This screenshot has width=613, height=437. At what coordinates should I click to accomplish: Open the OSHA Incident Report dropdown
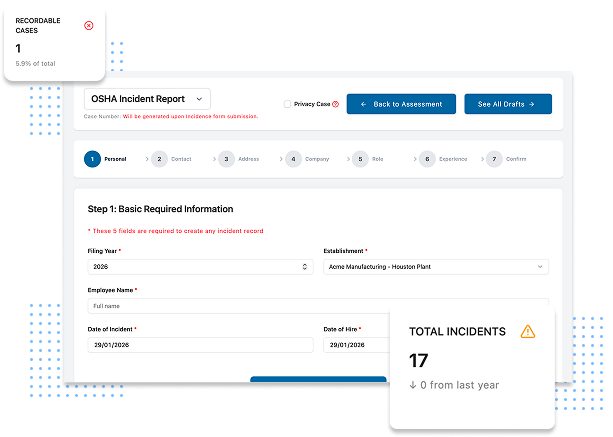tap(147, 99)
